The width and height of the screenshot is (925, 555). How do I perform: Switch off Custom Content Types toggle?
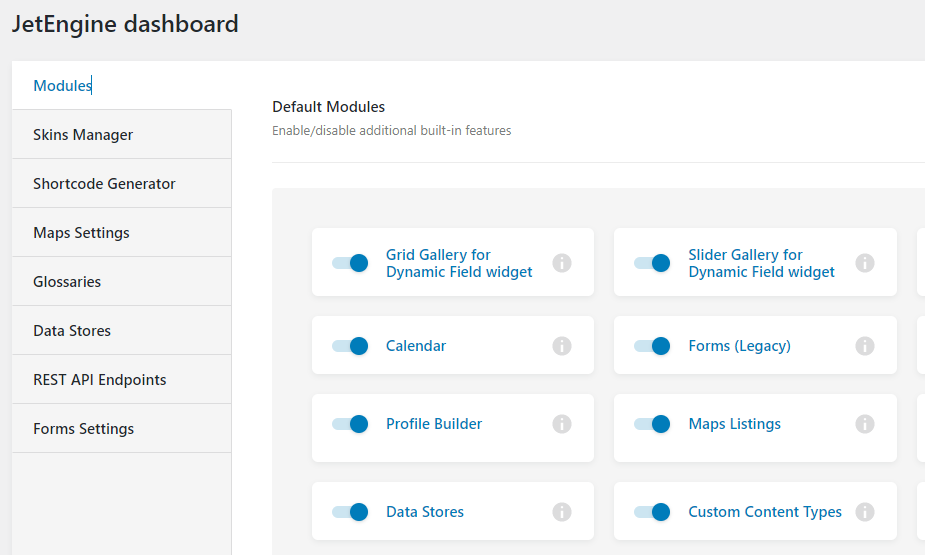(x=652, y=512)
